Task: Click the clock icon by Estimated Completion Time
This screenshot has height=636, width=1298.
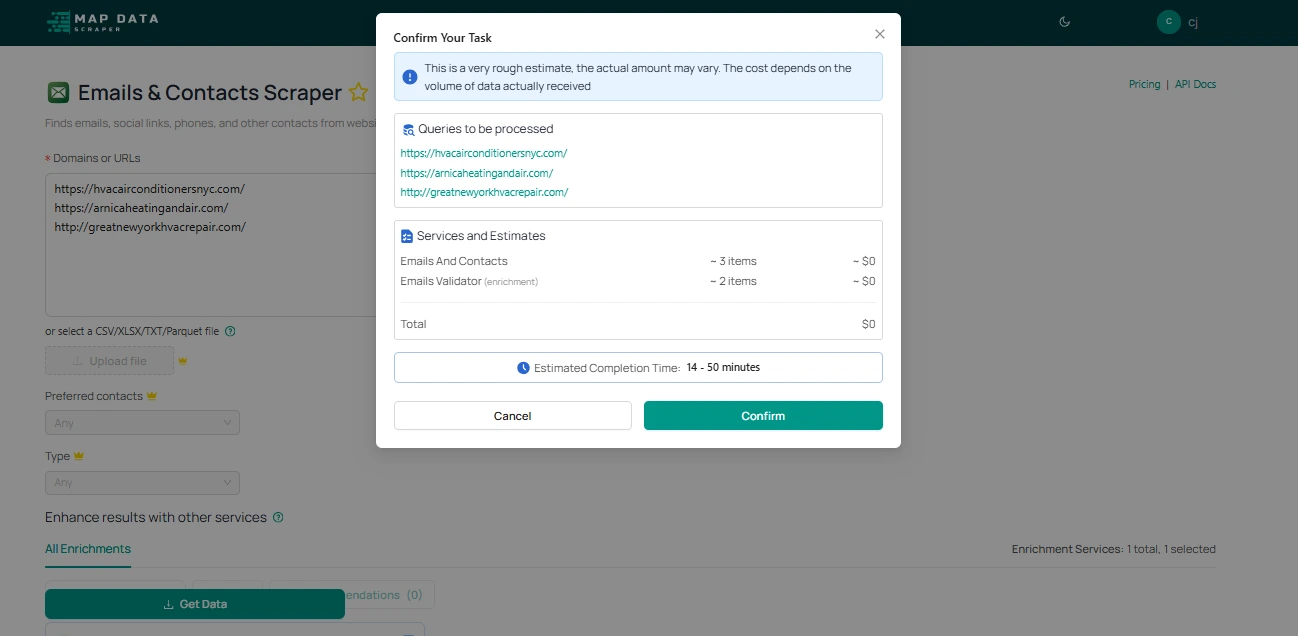Action: click(523, 368)
